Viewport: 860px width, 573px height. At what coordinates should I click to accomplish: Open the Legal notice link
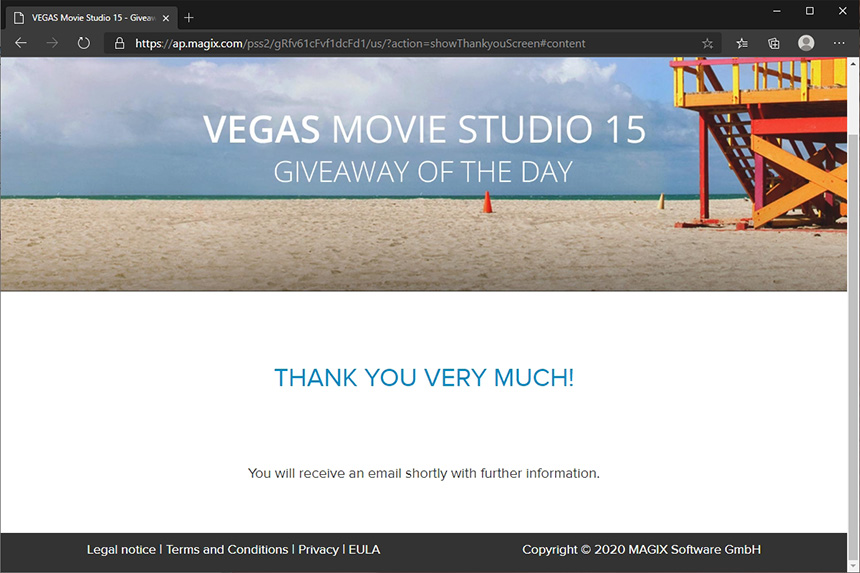pos(121,549)
